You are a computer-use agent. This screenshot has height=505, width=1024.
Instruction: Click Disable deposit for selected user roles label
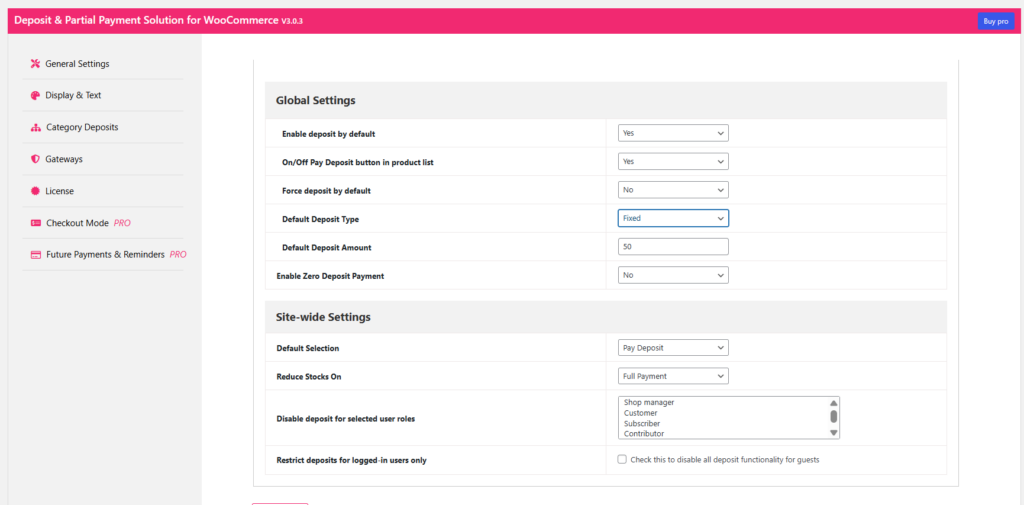pyautogui.click(x=345, y=419)
